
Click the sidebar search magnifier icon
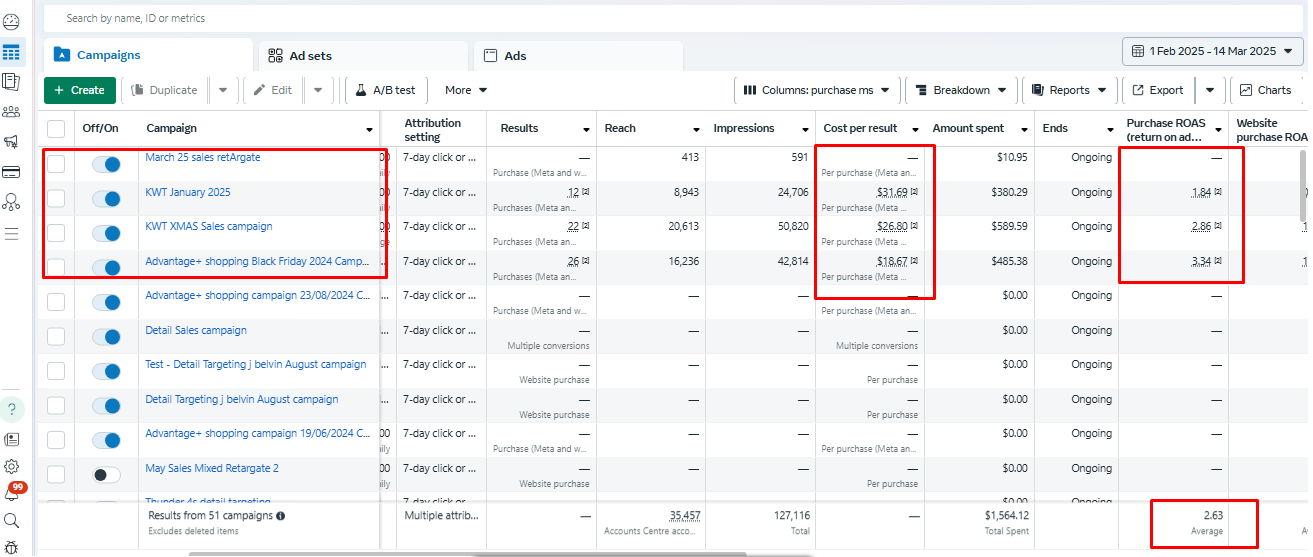point(11,520)
